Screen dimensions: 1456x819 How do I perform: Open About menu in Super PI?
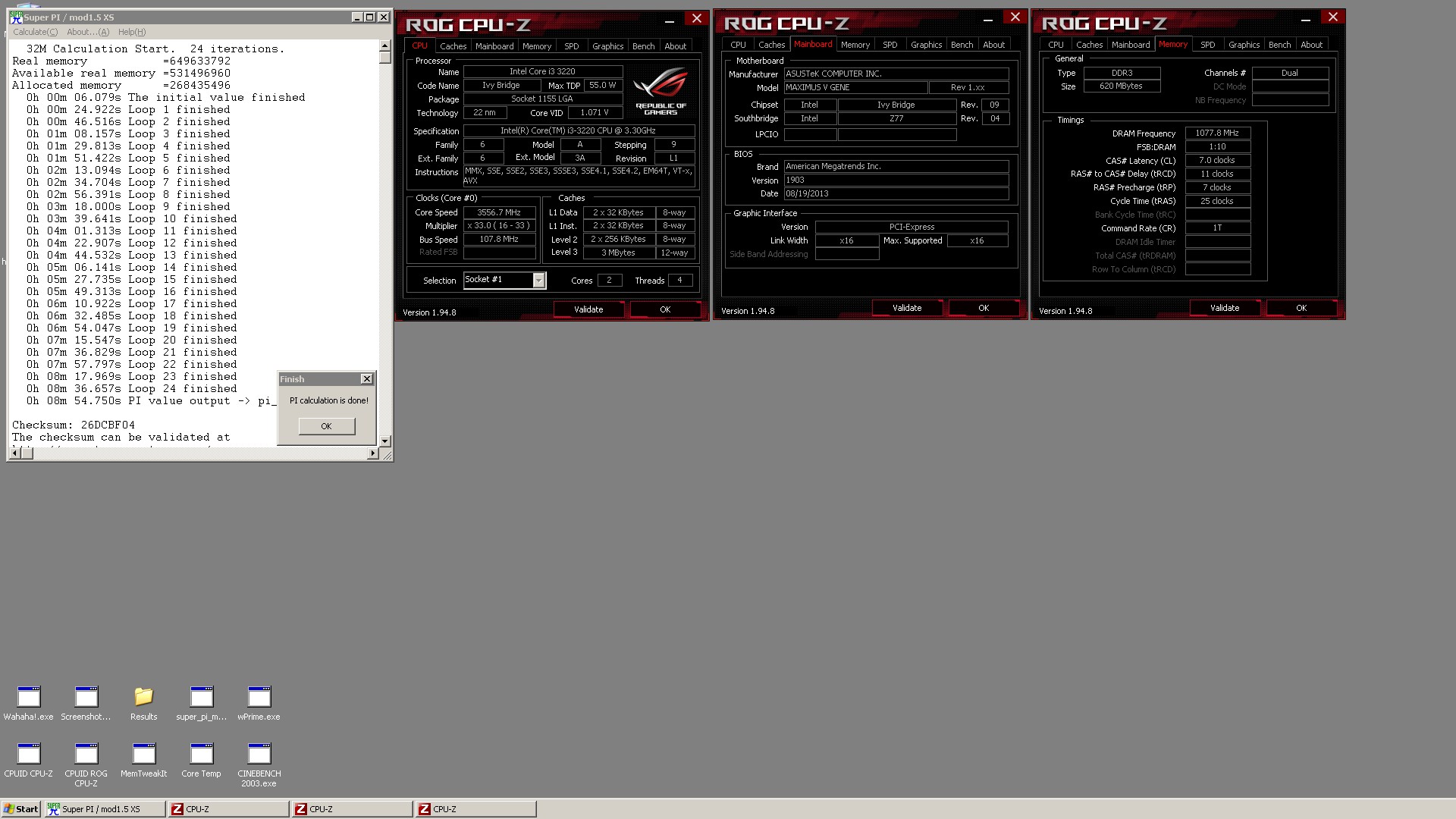pos(88,32)
